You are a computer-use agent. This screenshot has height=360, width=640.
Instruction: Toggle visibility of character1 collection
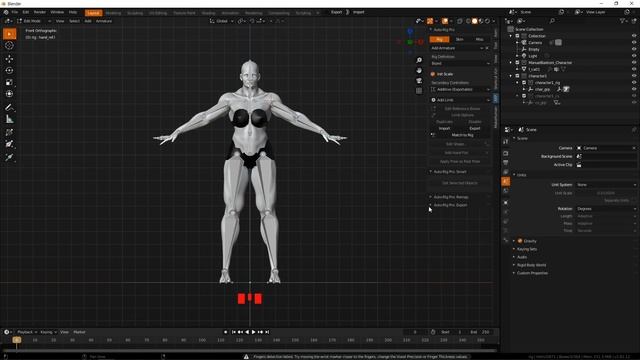click(x=634, y=76)
